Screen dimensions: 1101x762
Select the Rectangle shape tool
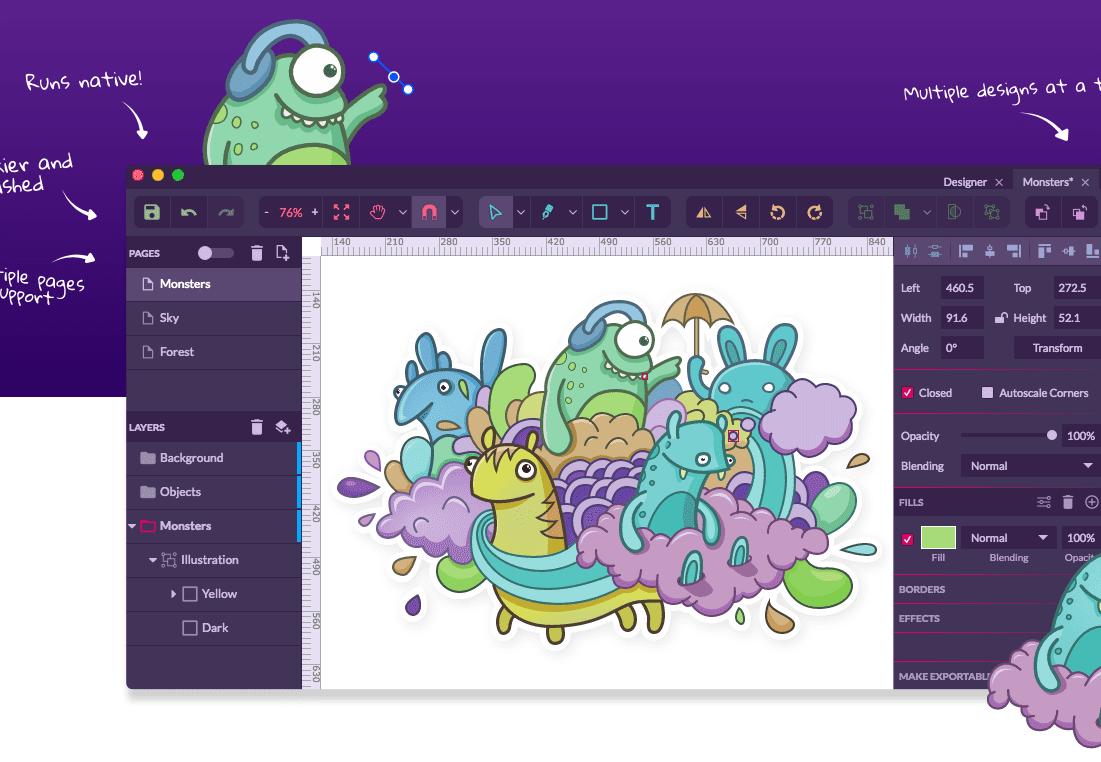point(600,211)
